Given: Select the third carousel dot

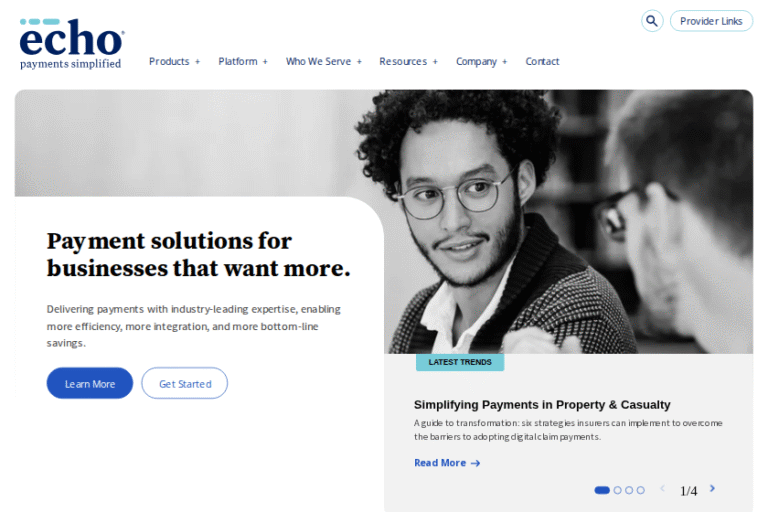Looking at the screenshot, I should pos(629,490).
